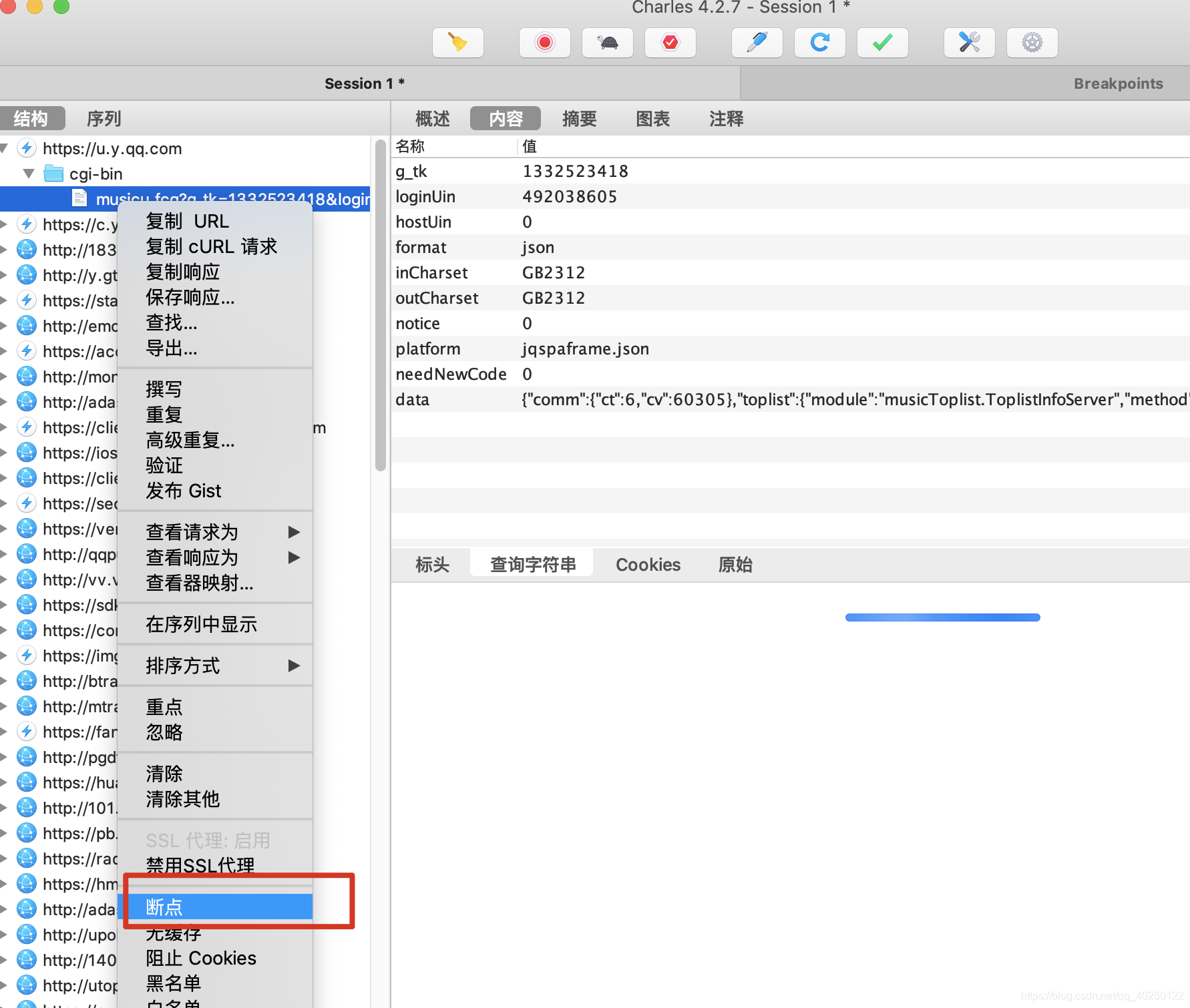The width and height of the screenshot is (1190, 1008).
Task: Toggle the red record button
Action: [x=545, y=43]
